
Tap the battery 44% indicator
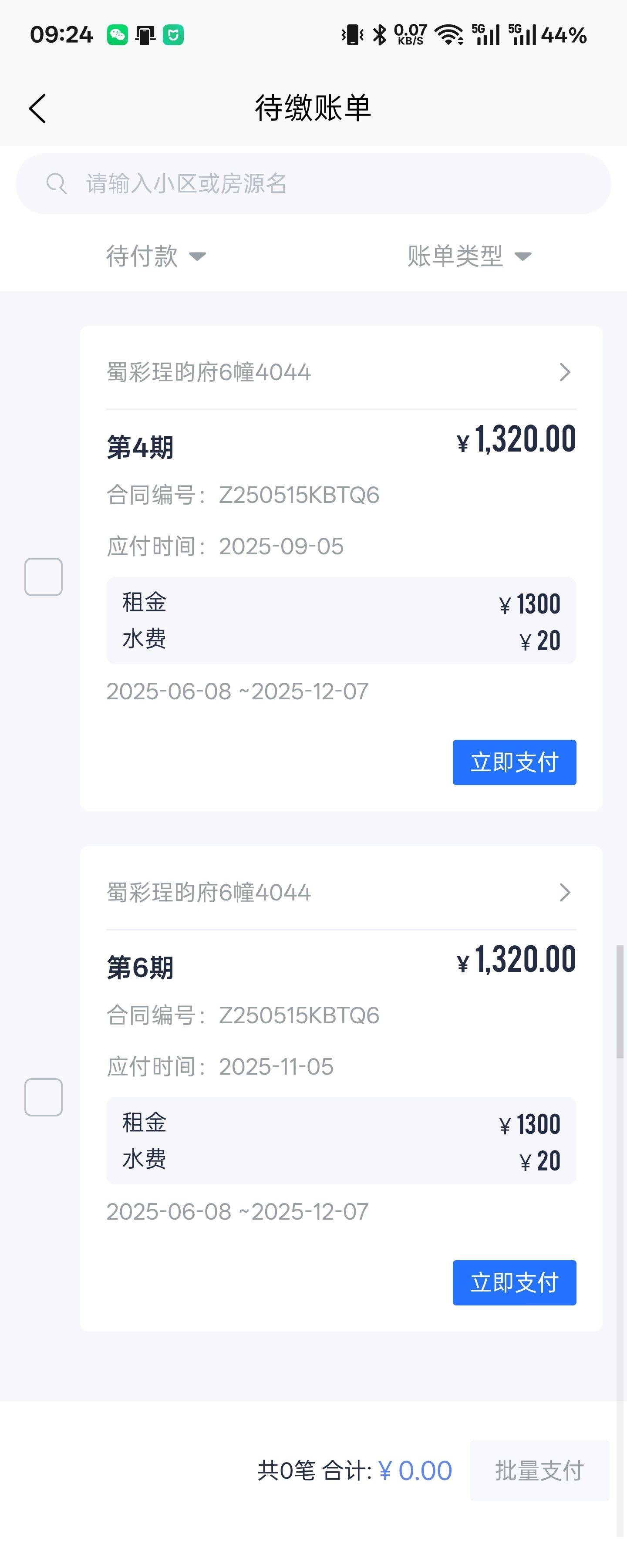[x=564, y=35]
